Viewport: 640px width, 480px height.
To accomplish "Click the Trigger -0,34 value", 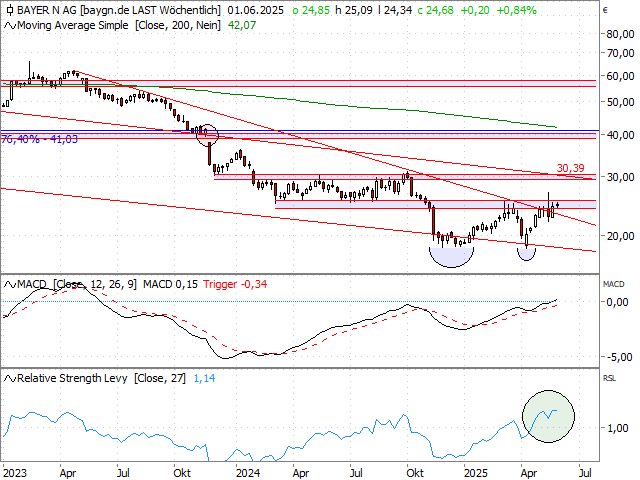I will click(235, 284).
